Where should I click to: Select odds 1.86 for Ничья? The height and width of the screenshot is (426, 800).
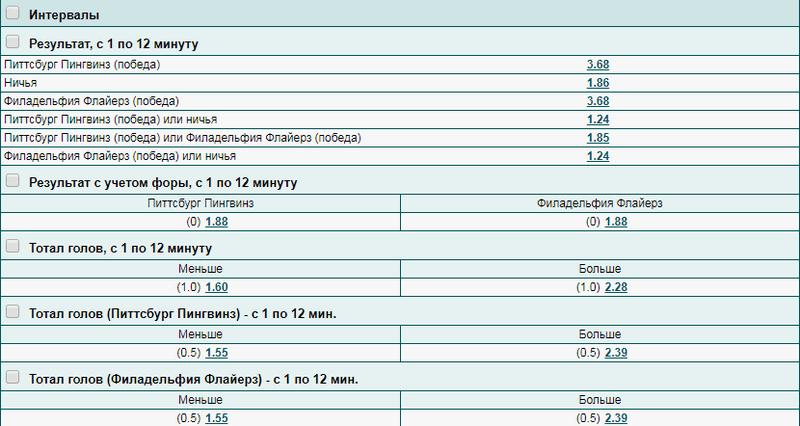coord(598,83)
